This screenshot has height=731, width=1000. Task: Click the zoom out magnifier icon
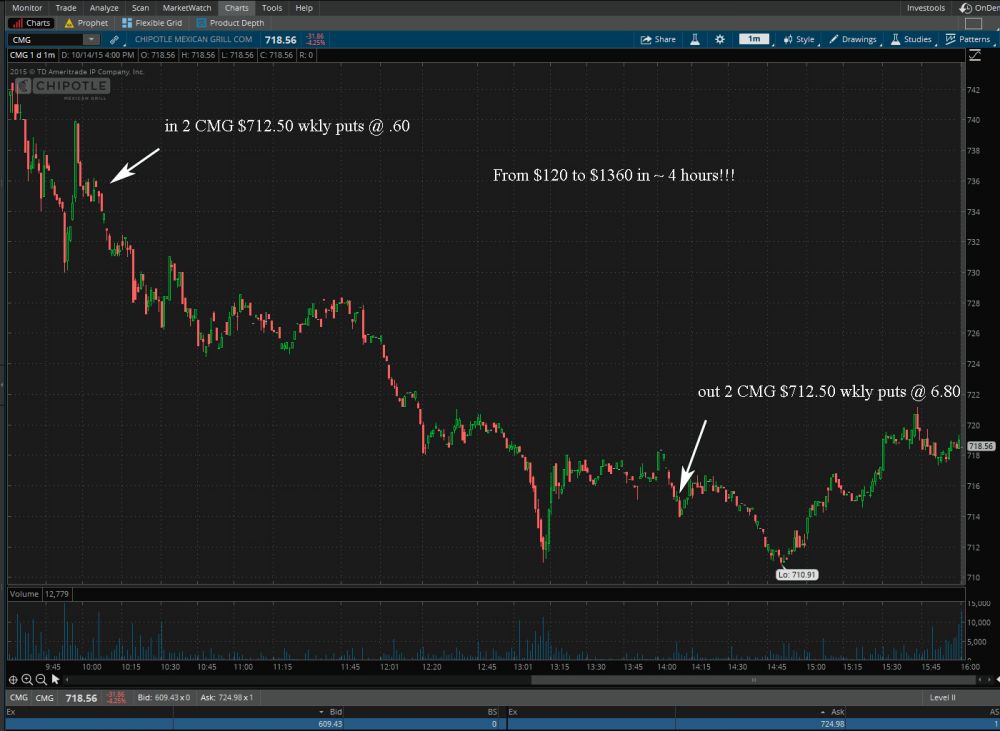pos(40,679)
